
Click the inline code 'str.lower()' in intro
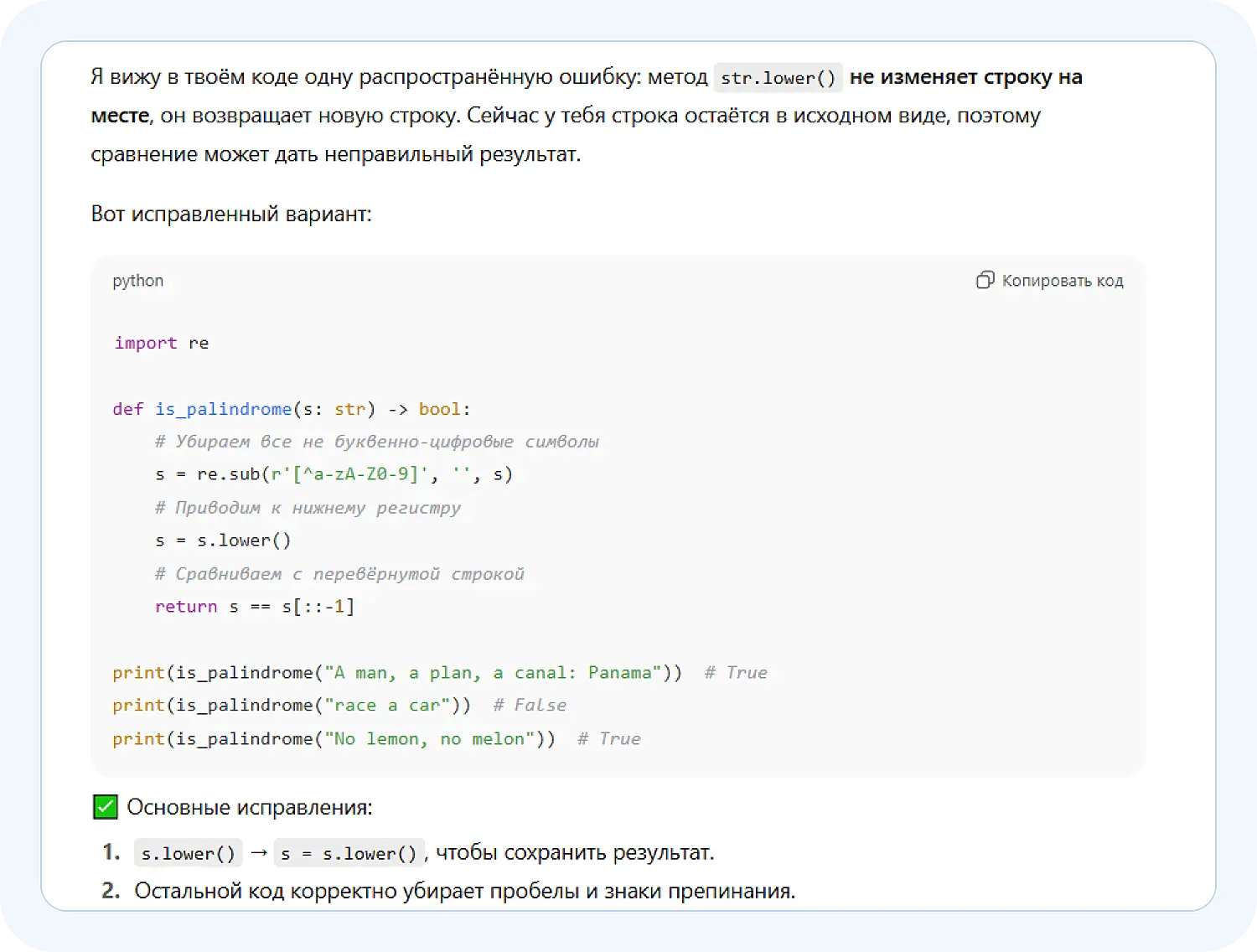(x=779, y=78)
